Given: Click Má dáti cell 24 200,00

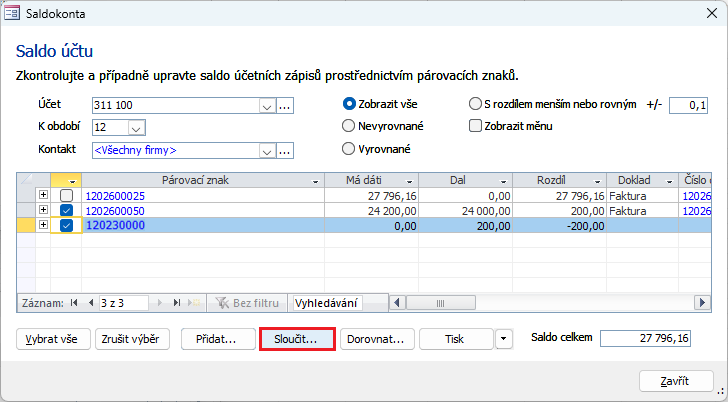Looking at the screenshot, I should point(371,211).
